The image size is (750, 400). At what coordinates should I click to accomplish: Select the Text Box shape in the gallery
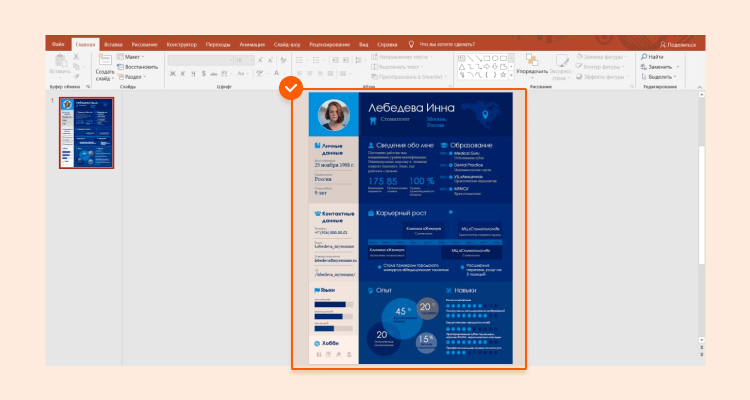(x=462, y=58)
